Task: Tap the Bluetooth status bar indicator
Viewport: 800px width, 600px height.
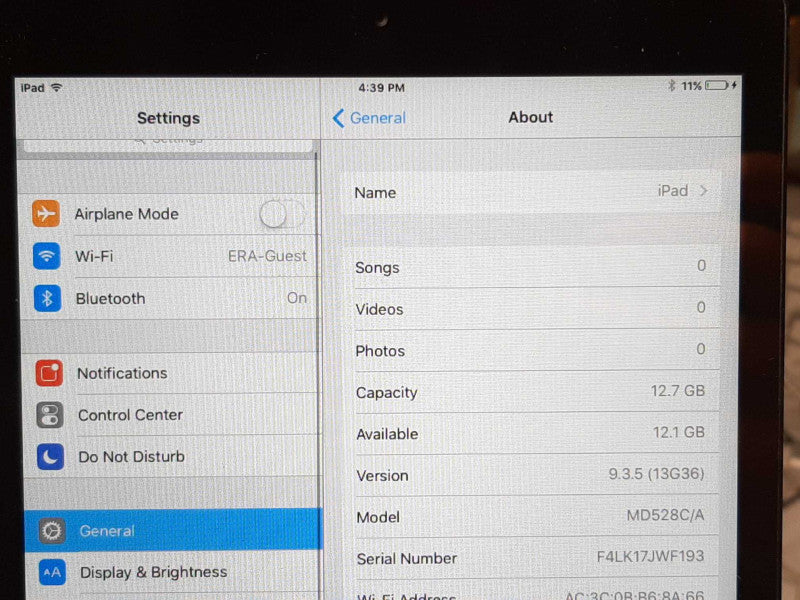Action: point(671,86)
